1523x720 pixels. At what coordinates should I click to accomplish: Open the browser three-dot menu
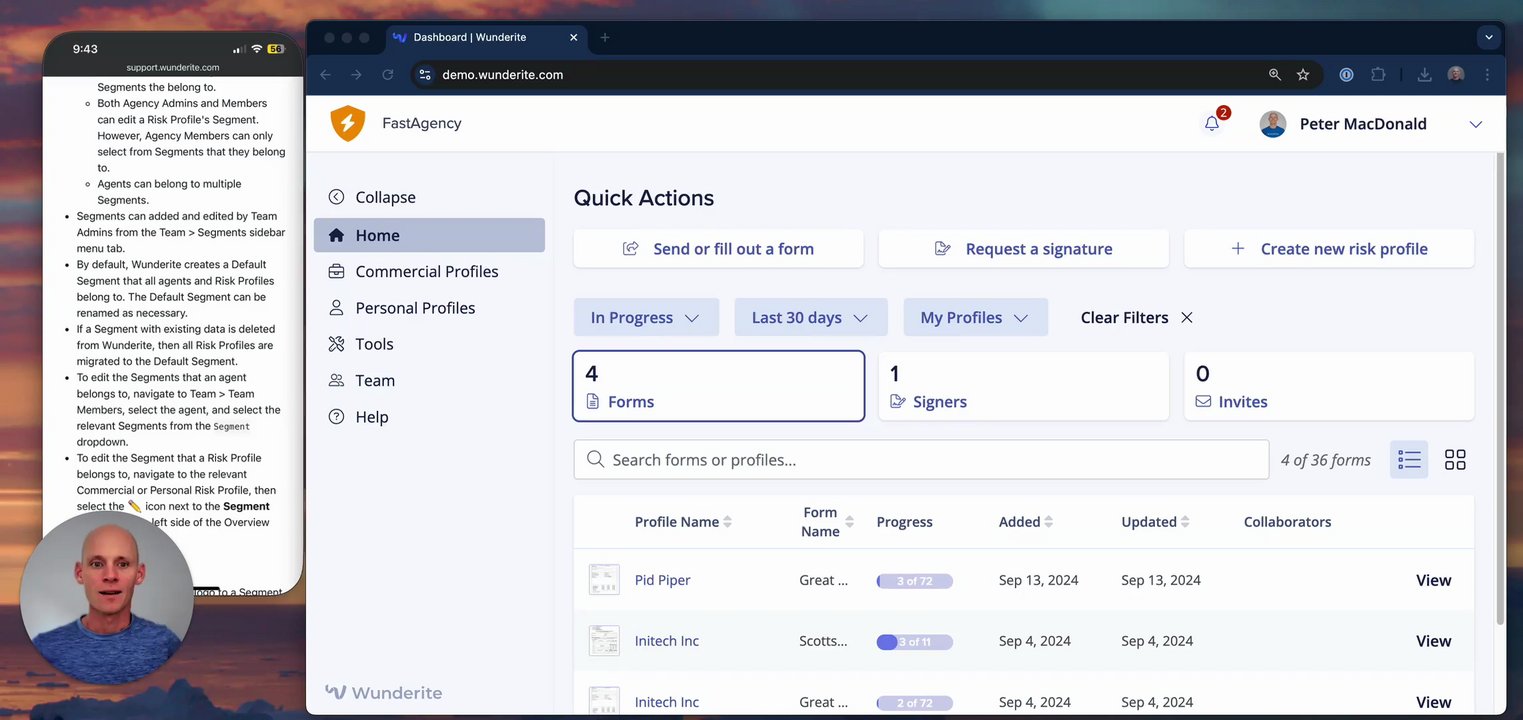pyautogui.click(x=1487, y=75)
